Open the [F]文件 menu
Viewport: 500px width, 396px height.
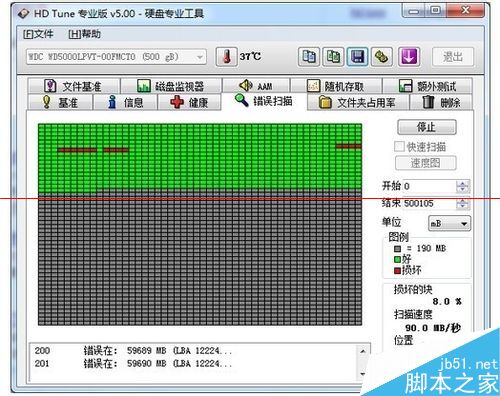click(x=38, y=34)
